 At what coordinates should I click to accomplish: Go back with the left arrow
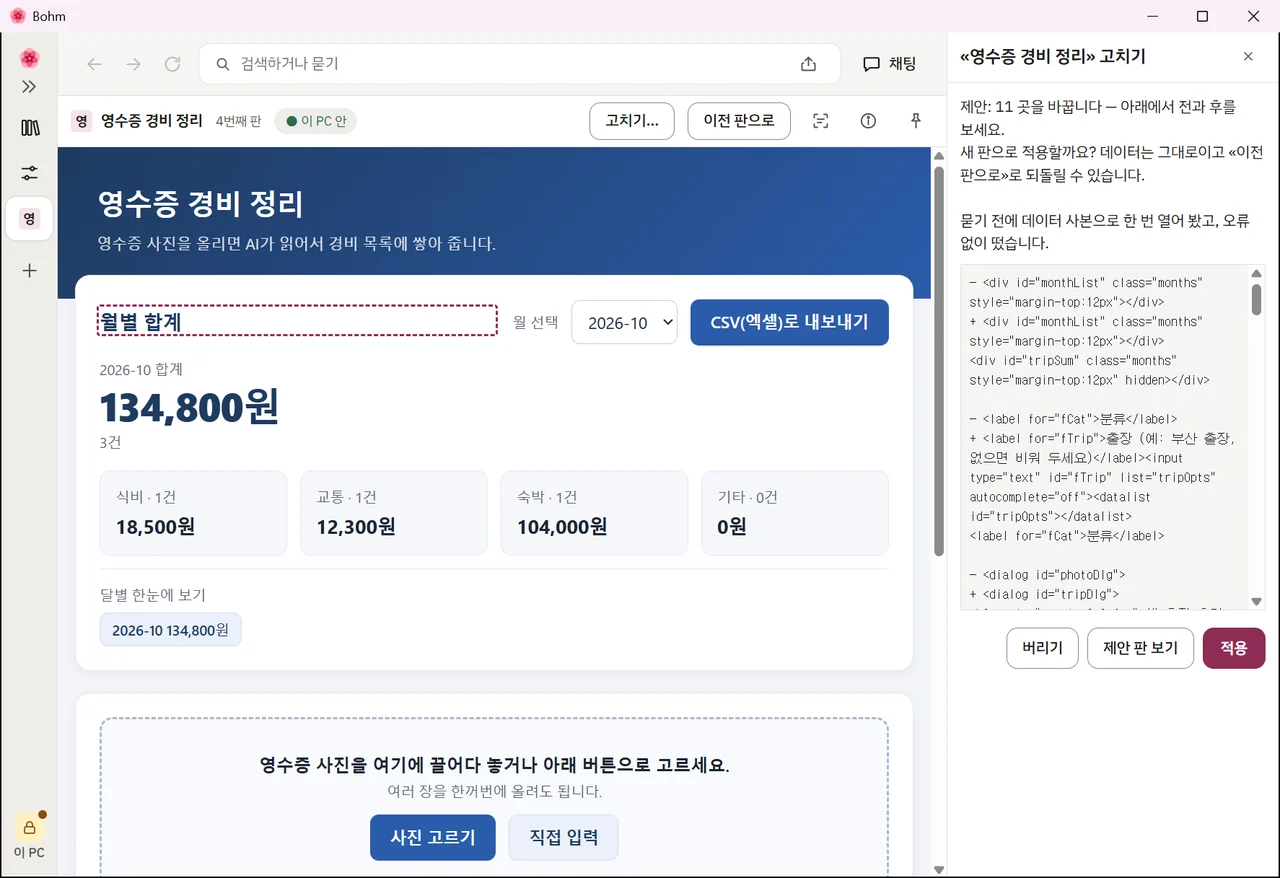pos(95,64)
